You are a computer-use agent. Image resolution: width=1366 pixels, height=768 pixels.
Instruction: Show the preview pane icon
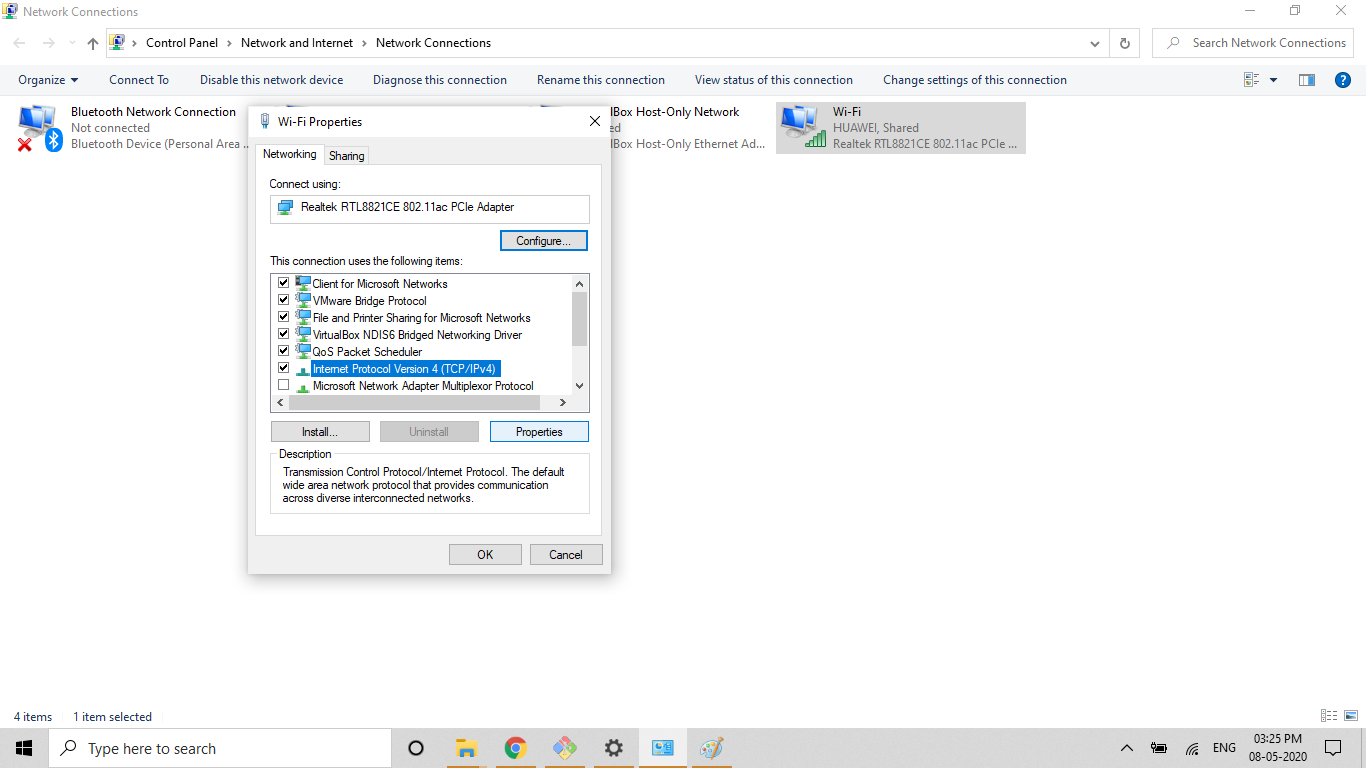[x=1306, y=80]
